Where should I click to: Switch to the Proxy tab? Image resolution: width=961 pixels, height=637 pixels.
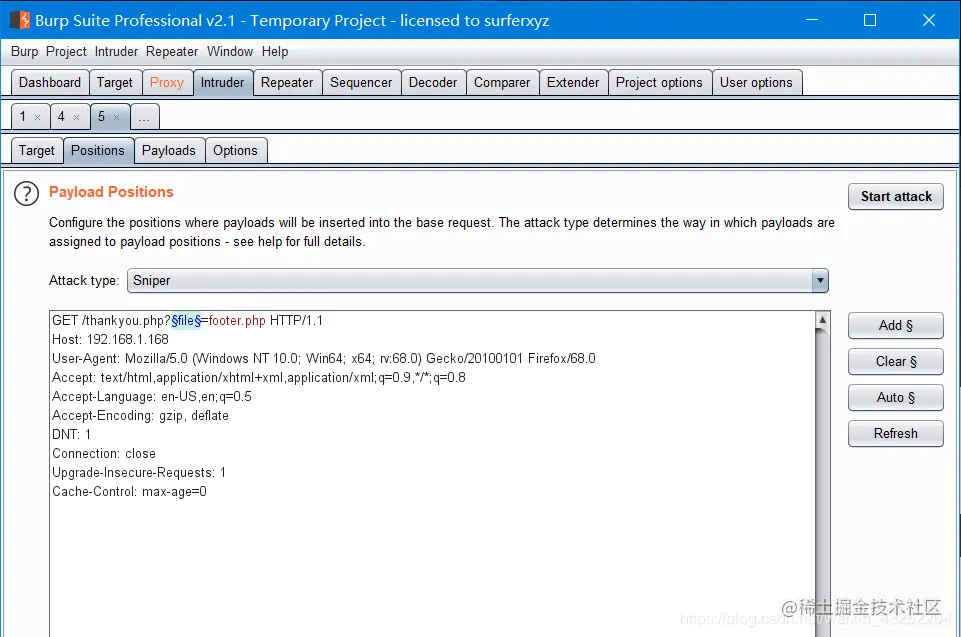167,83
